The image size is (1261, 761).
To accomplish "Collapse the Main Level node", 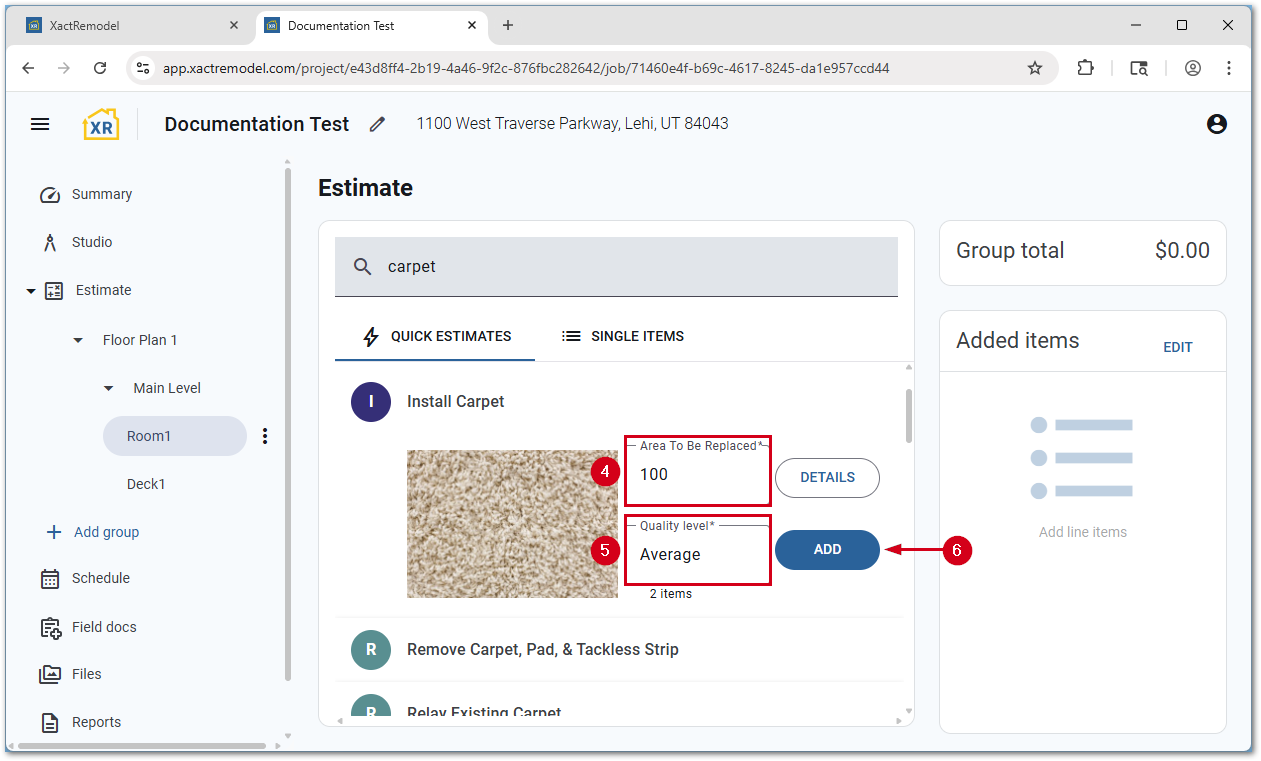I will [109, 388].
